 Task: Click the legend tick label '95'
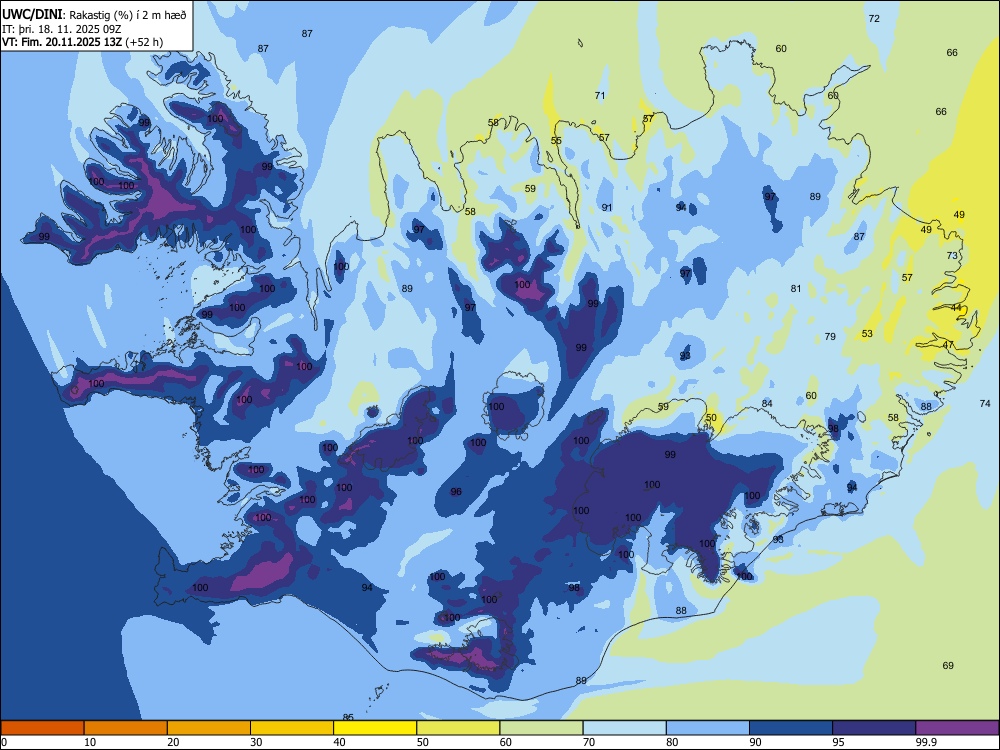pos(839,742)
